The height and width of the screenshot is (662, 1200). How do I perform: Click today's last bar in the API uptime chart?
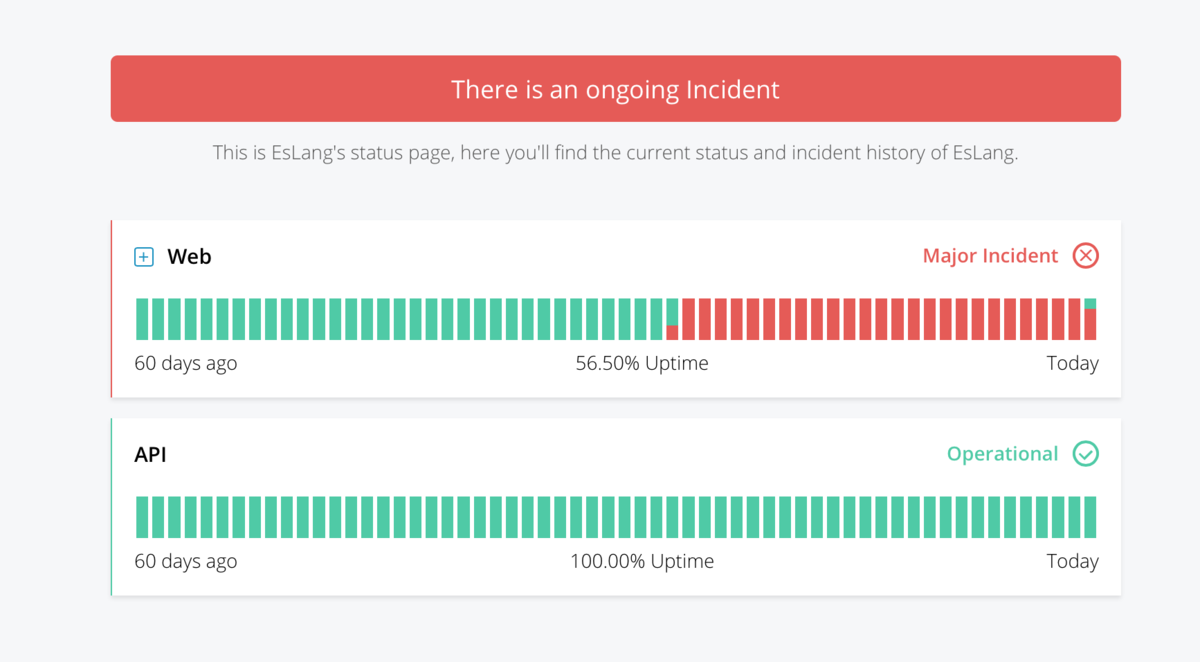tap(1090, 517)
